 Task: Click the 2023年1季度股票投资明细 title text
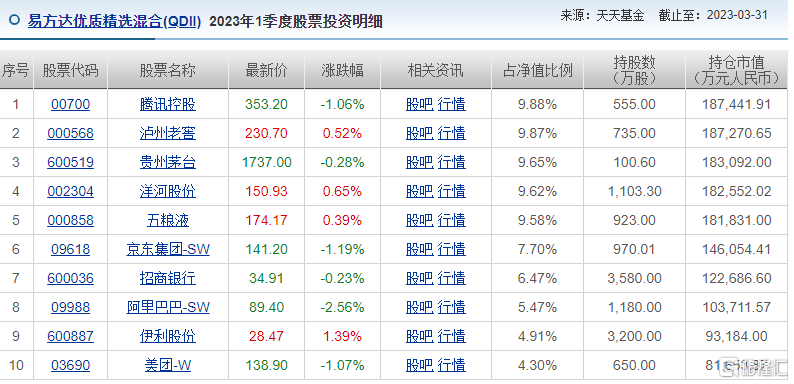coord(296,22)
